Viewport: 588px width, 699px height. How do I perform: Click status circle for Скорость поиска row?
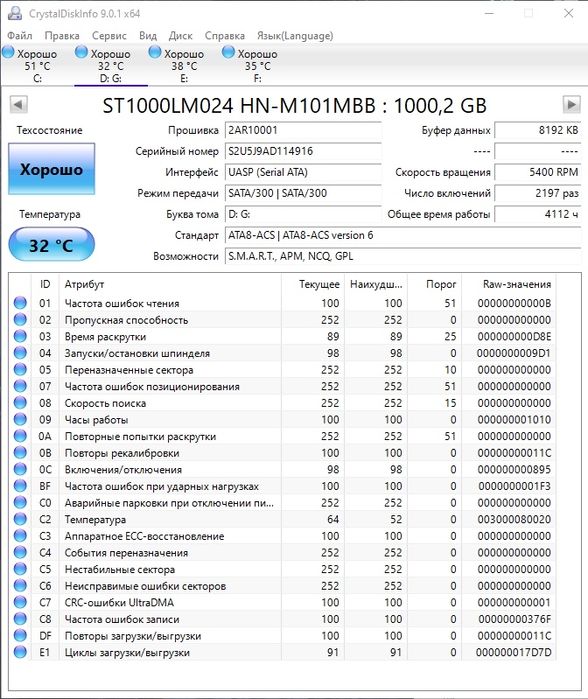[x=20, y=403]
